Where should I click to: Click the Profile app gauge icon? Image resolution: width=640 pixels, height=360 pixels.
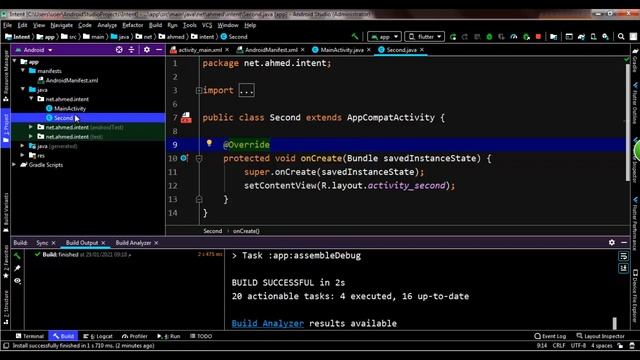click(x=513, y=37)
